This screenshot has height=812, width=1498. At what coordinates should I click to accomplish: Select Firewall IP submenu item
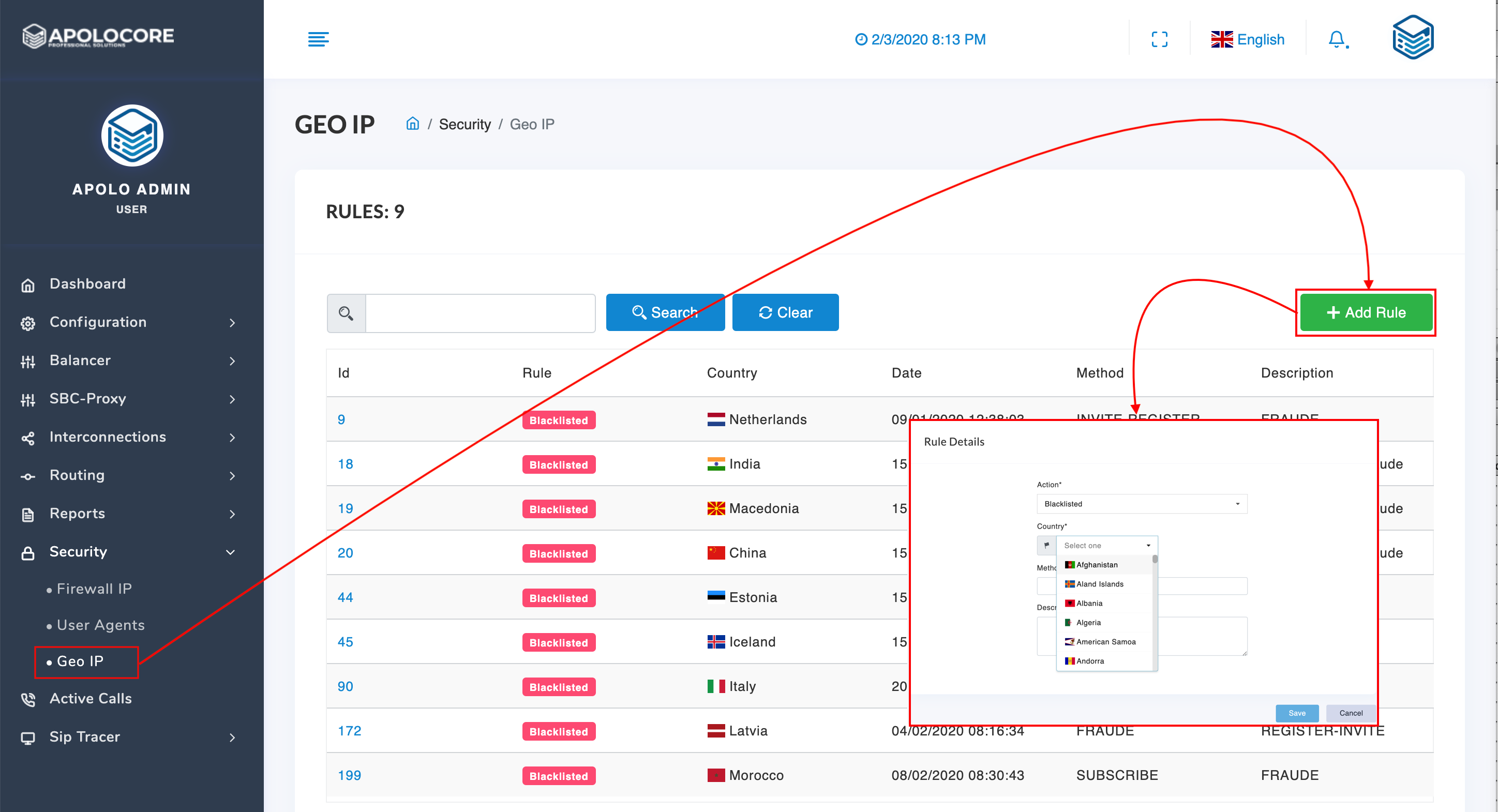[94, 588]
